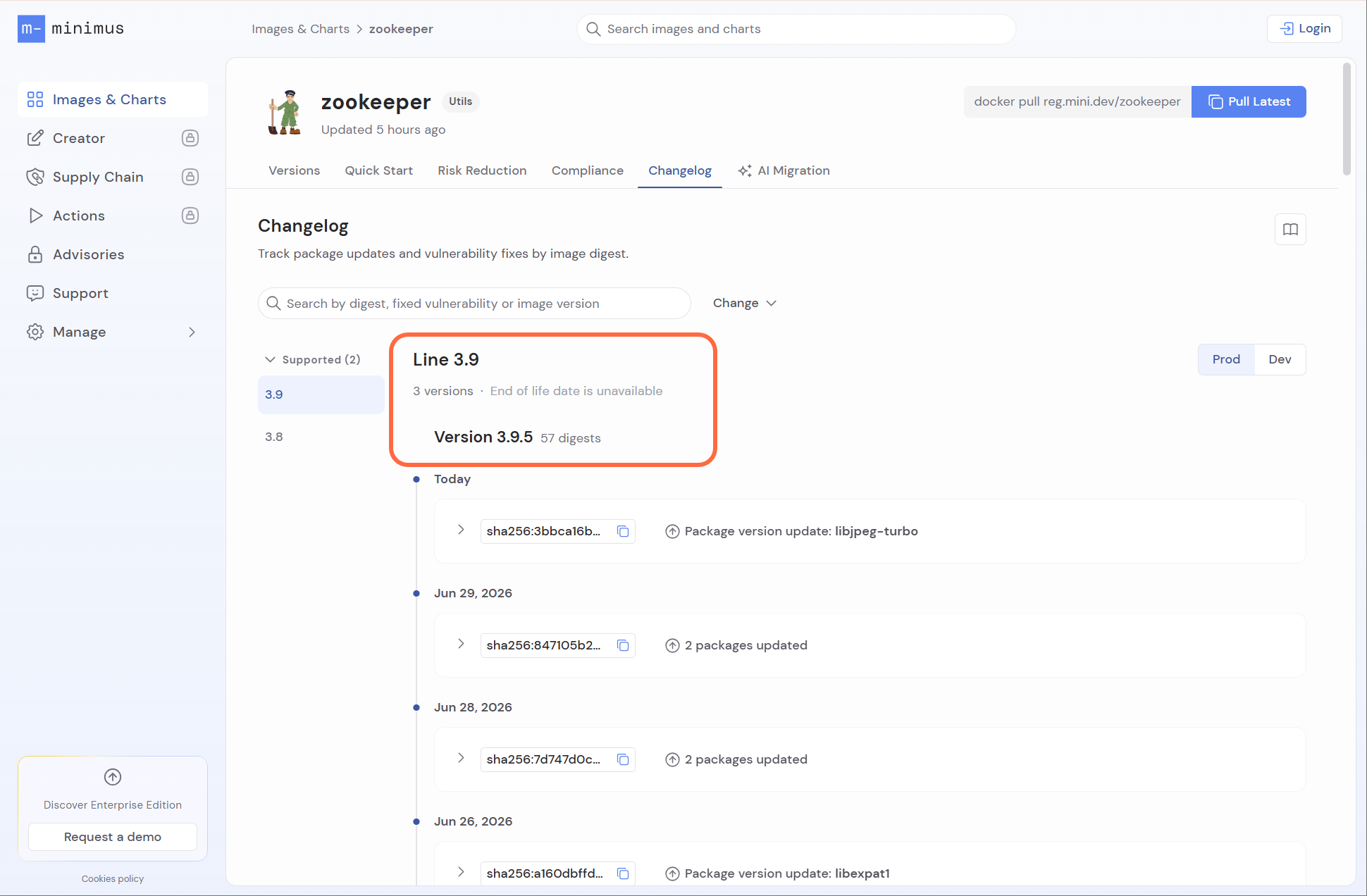Image resolution: width=1367 pixels, height=896 pixels.
Task: Click the docker pull command text
Action: (x=1077, y=101)
